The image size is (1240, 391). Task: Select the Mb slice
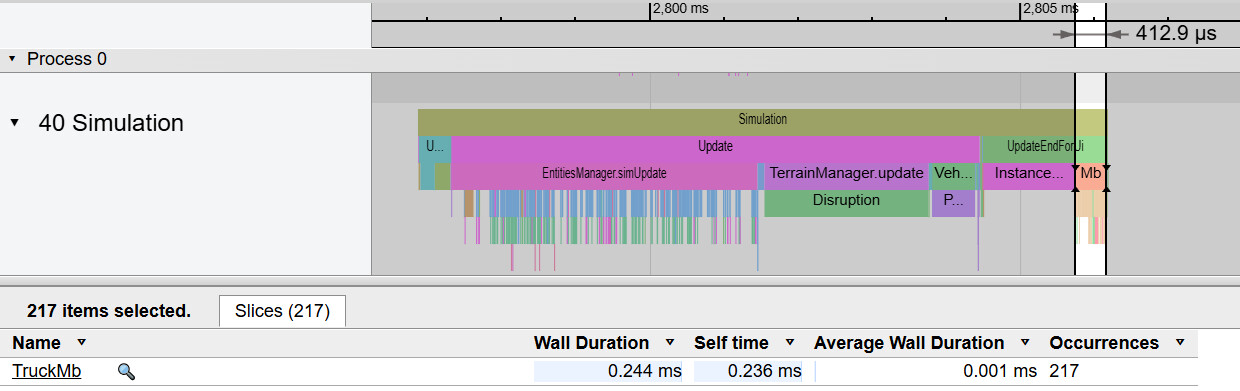coord(1090,175)
